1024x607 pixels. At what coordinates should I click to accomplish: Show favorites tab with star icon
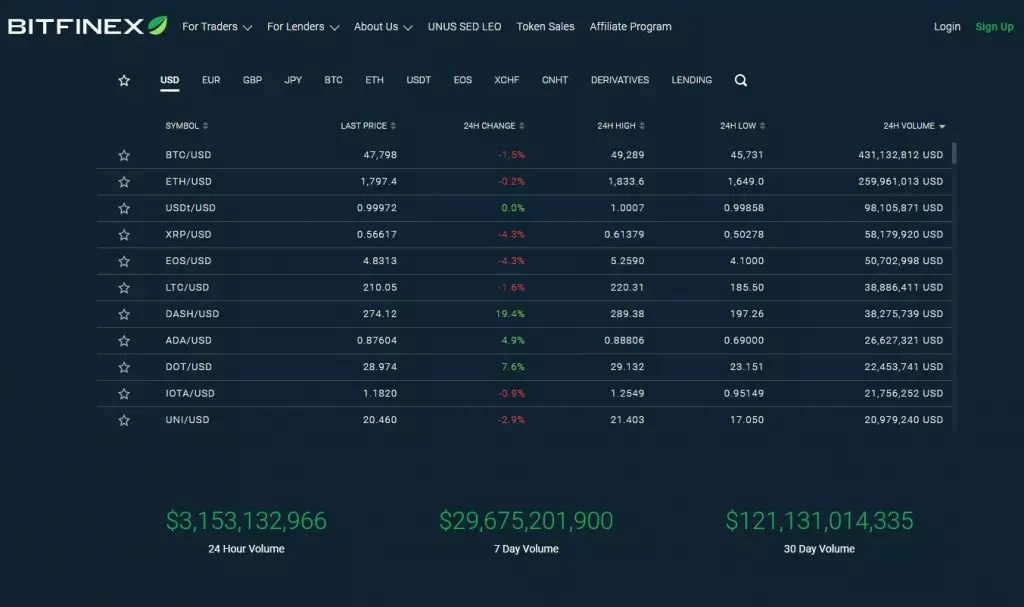tap(124, 80)
